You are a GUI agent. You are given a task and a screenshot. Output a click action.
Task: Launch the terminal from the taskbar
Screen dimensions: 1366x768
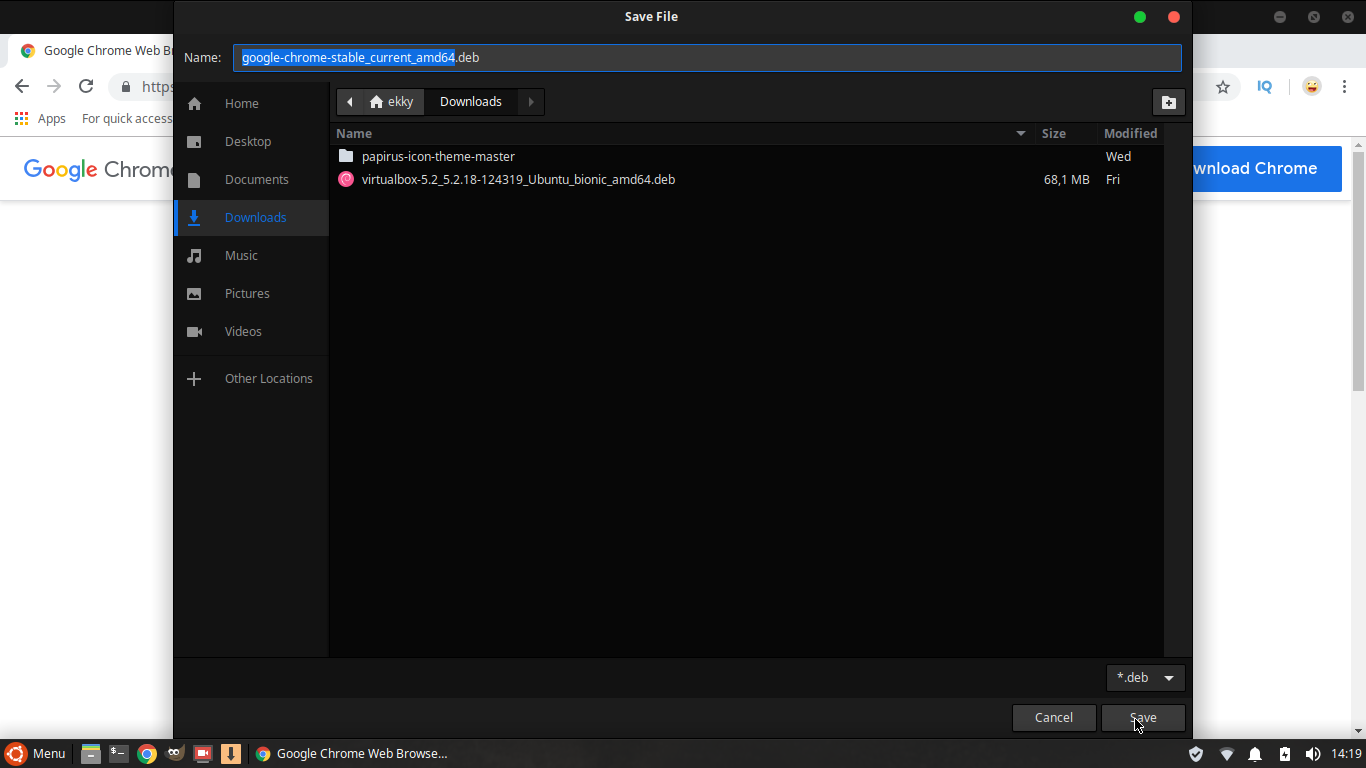[119, 754]
